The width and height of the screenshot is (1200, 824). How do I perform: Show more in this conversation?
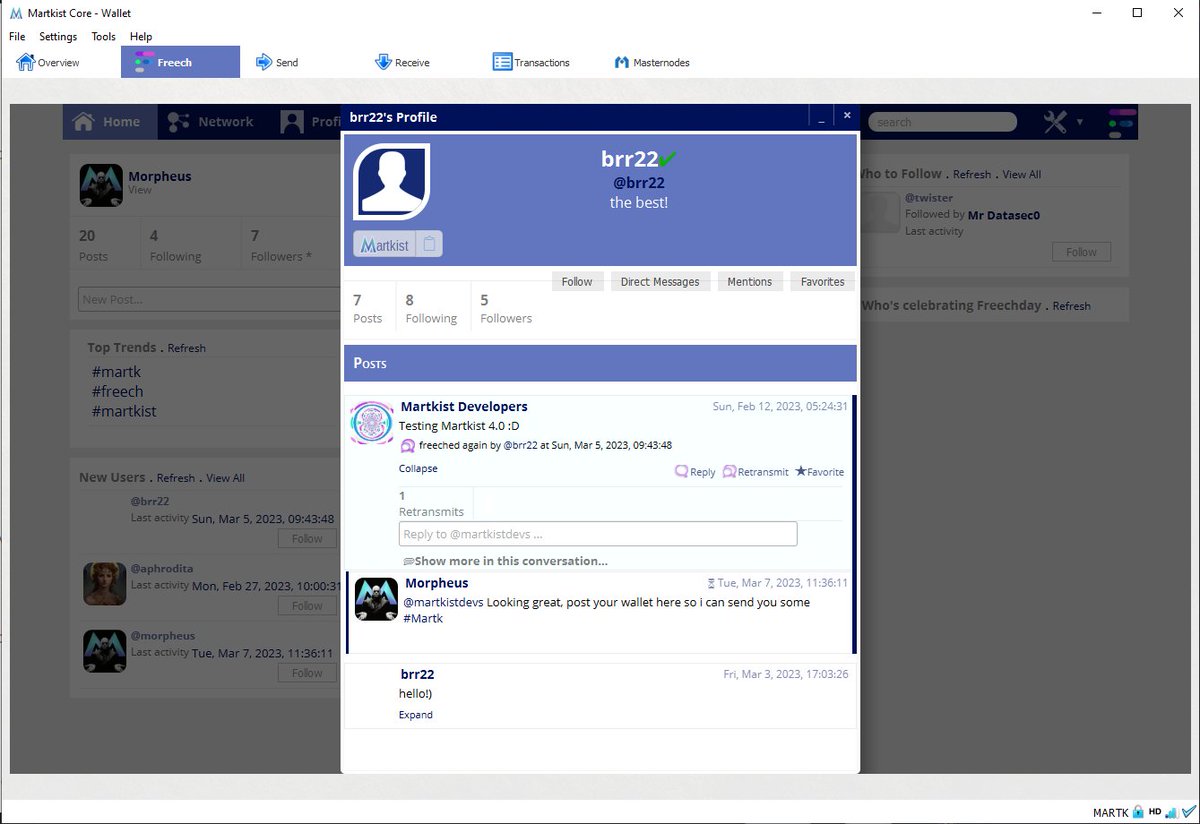point(506,561)
